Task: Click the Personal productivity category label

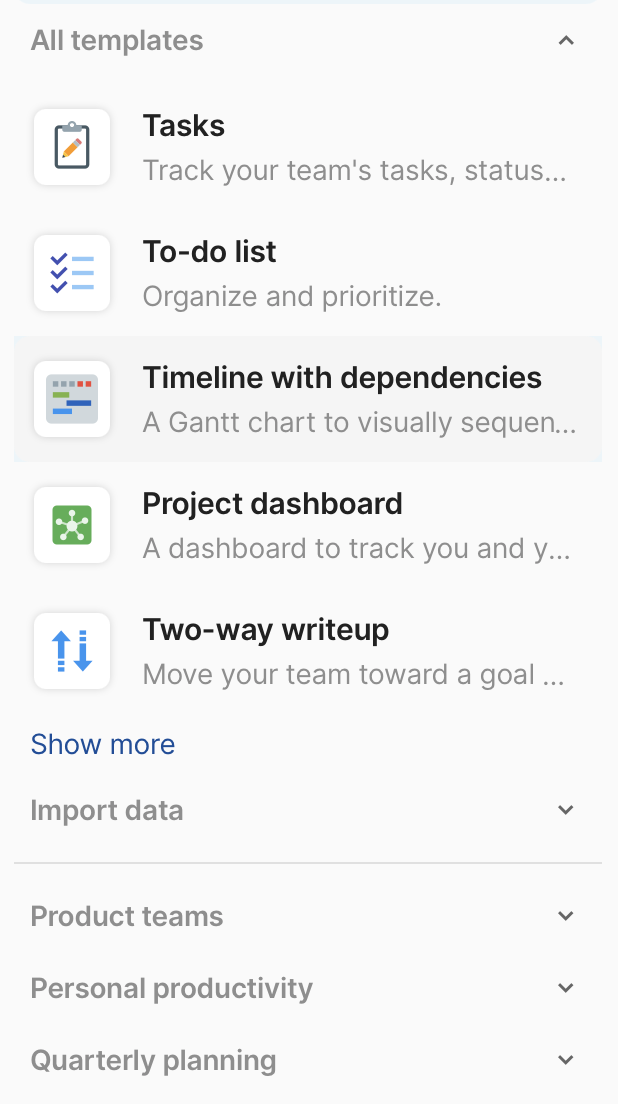Action: [172, 988]
